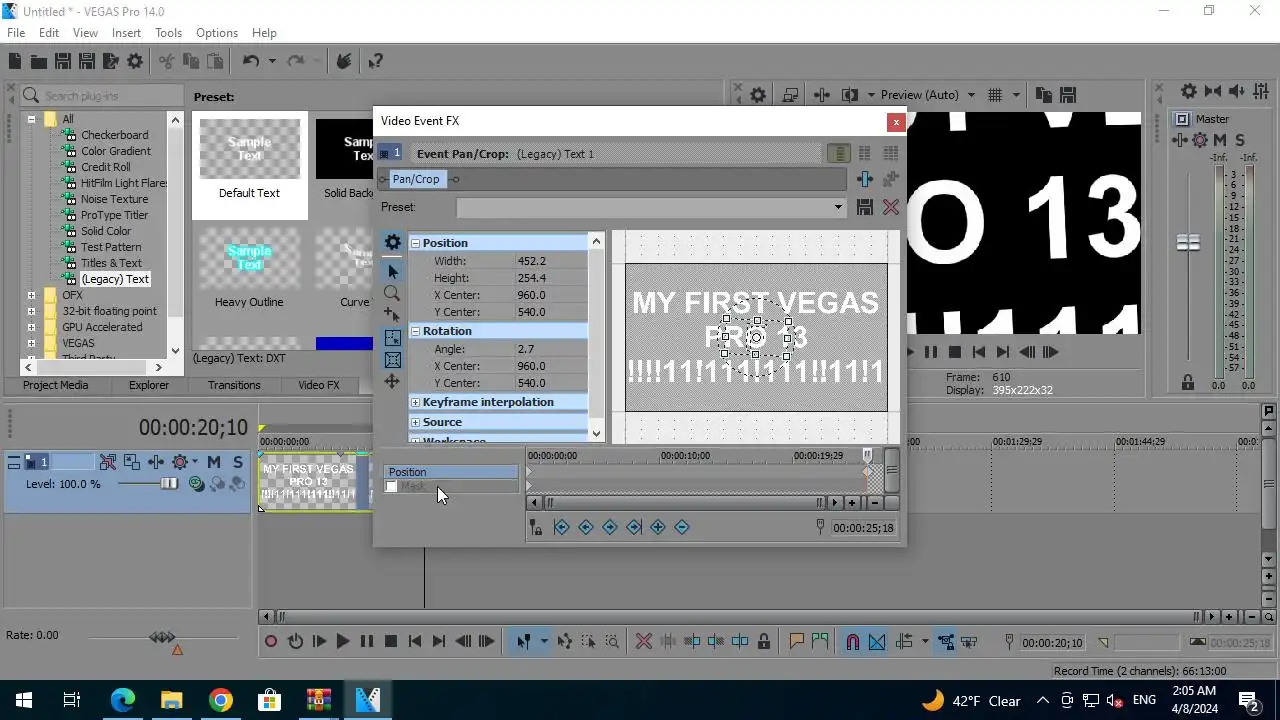This screenshot has width=1280, height=720.
Task: Select the Normal Edit arrow tool in Pan/Crop
Action: click(x=392, y=272)
